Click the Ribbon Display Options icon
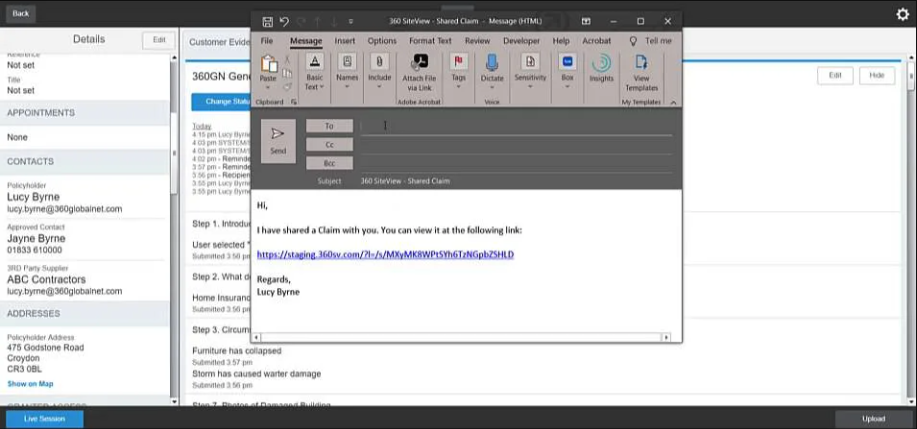 585,22
